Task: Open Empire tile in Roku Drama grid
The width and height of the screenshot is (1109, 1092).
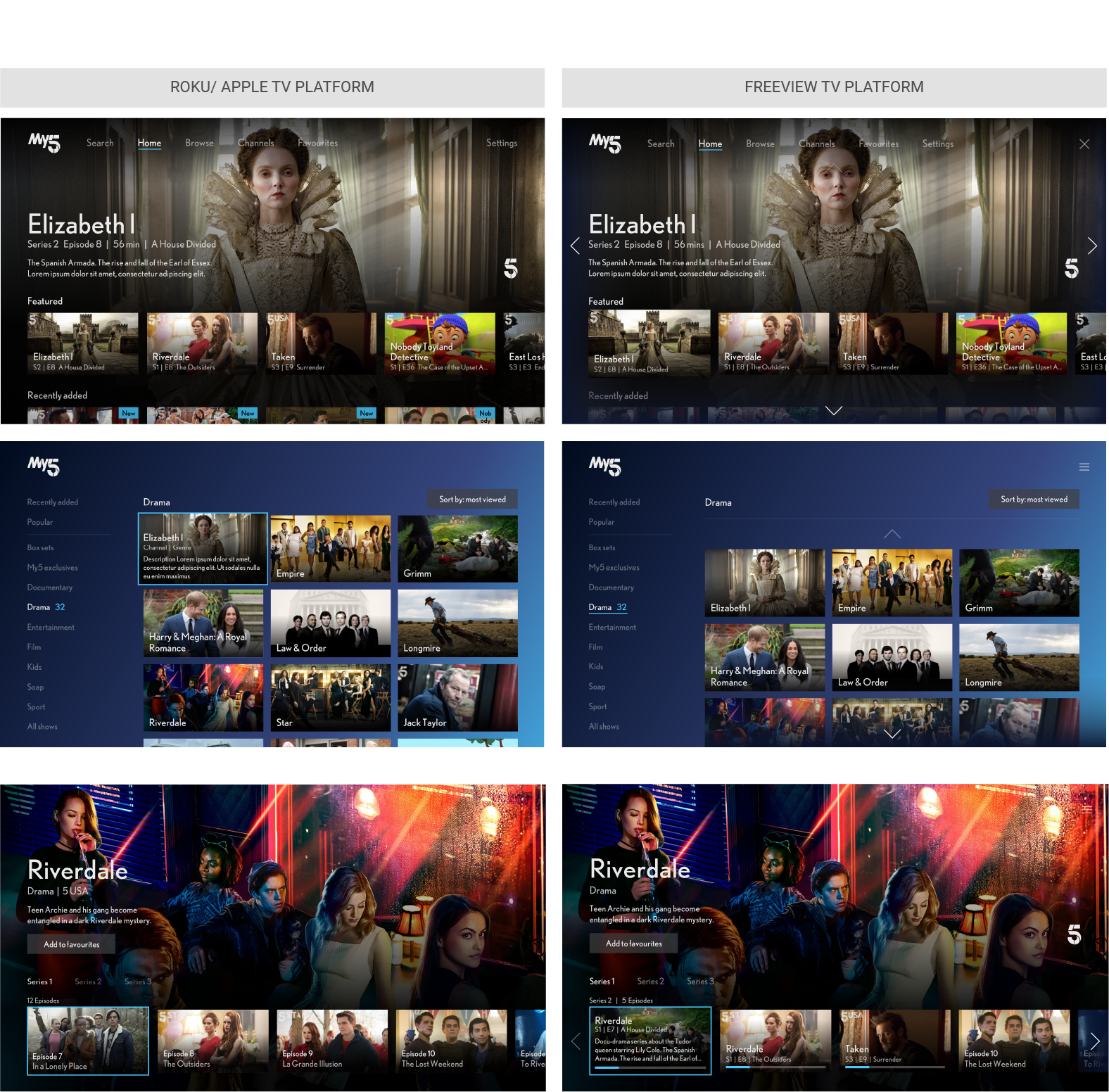Action: (x=331, y=549)
